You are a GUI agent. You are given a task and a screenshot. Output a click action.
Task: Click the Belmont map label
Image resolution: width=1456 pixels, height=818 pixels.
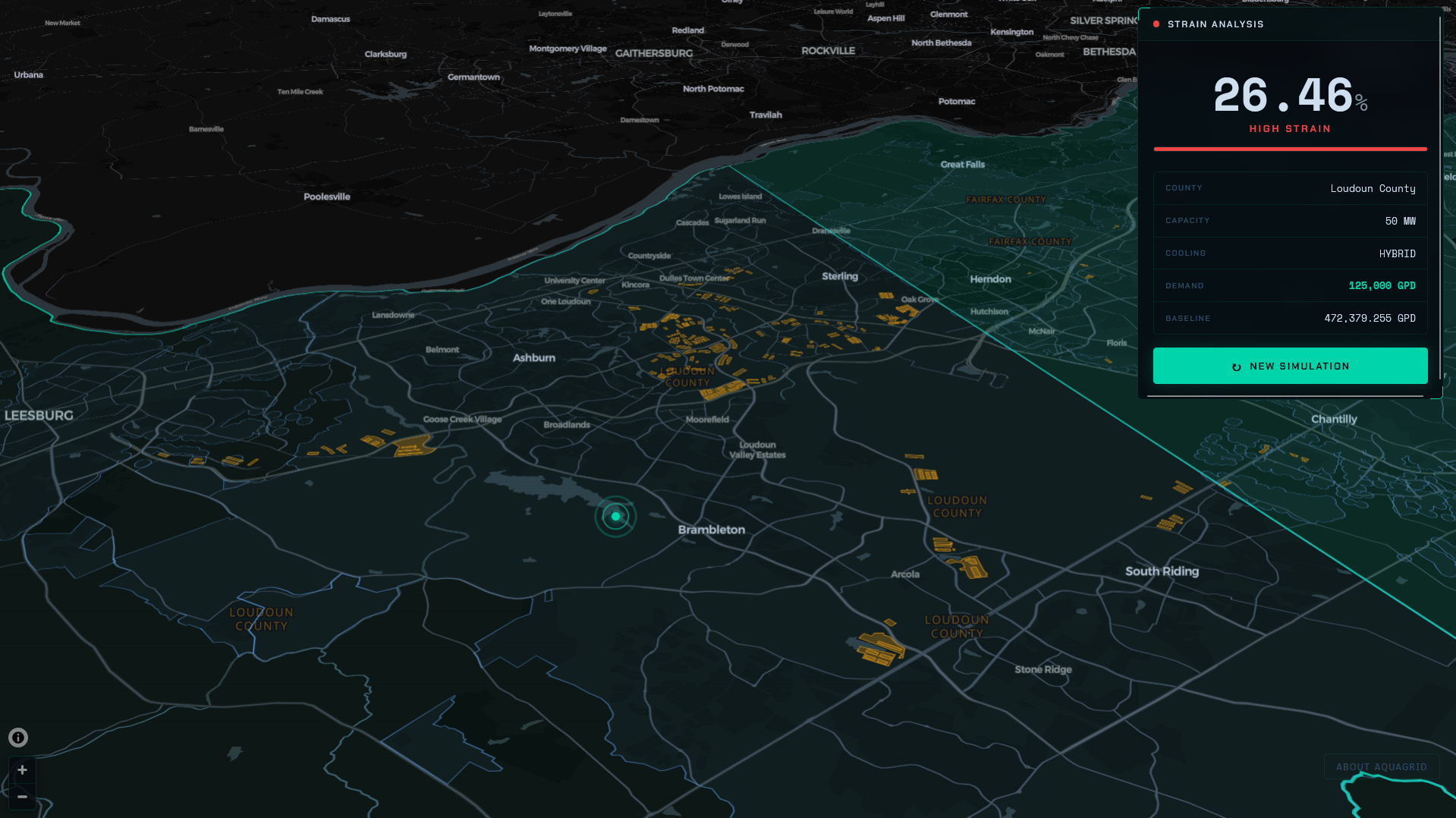(x=442, y=350)
